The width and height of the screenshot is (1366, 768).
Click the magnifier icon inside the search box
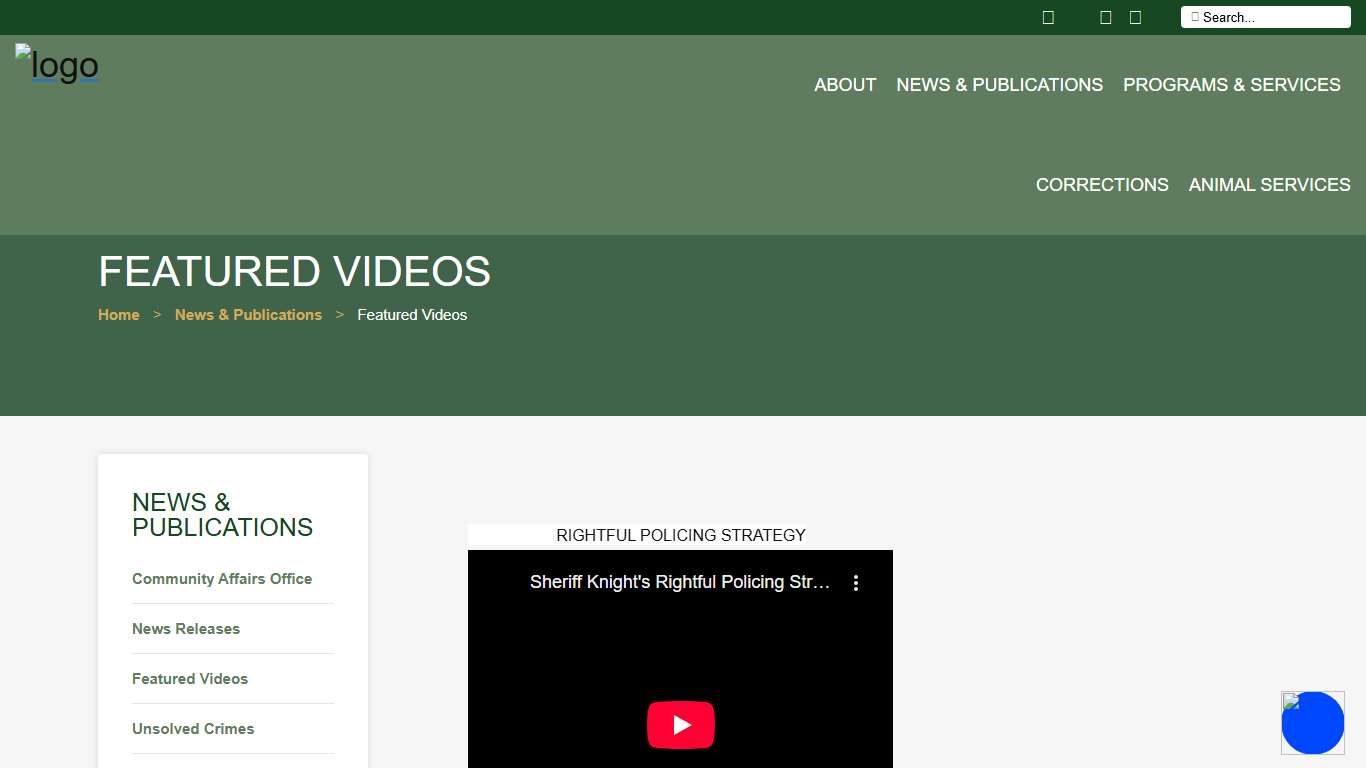(x=1195, y=17)
